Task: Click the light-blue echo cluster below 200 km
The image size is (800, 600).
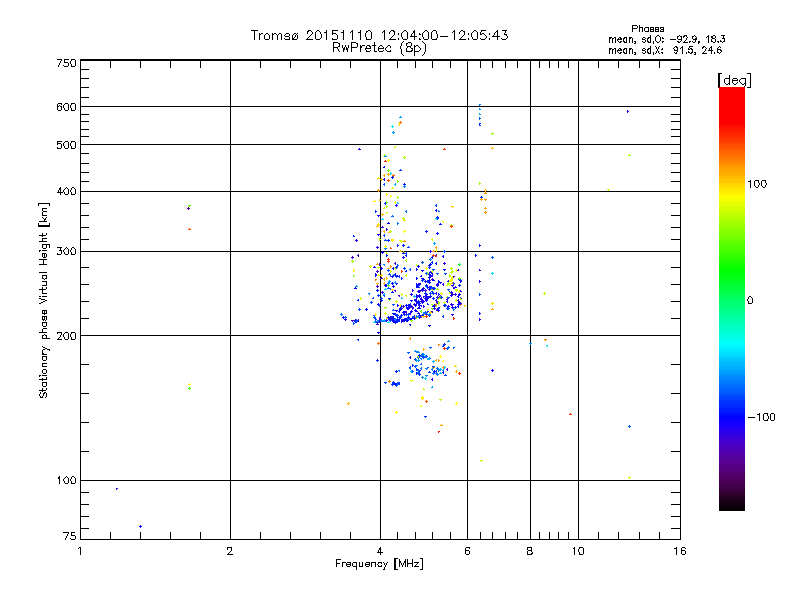Action: (x=428, y=362)
